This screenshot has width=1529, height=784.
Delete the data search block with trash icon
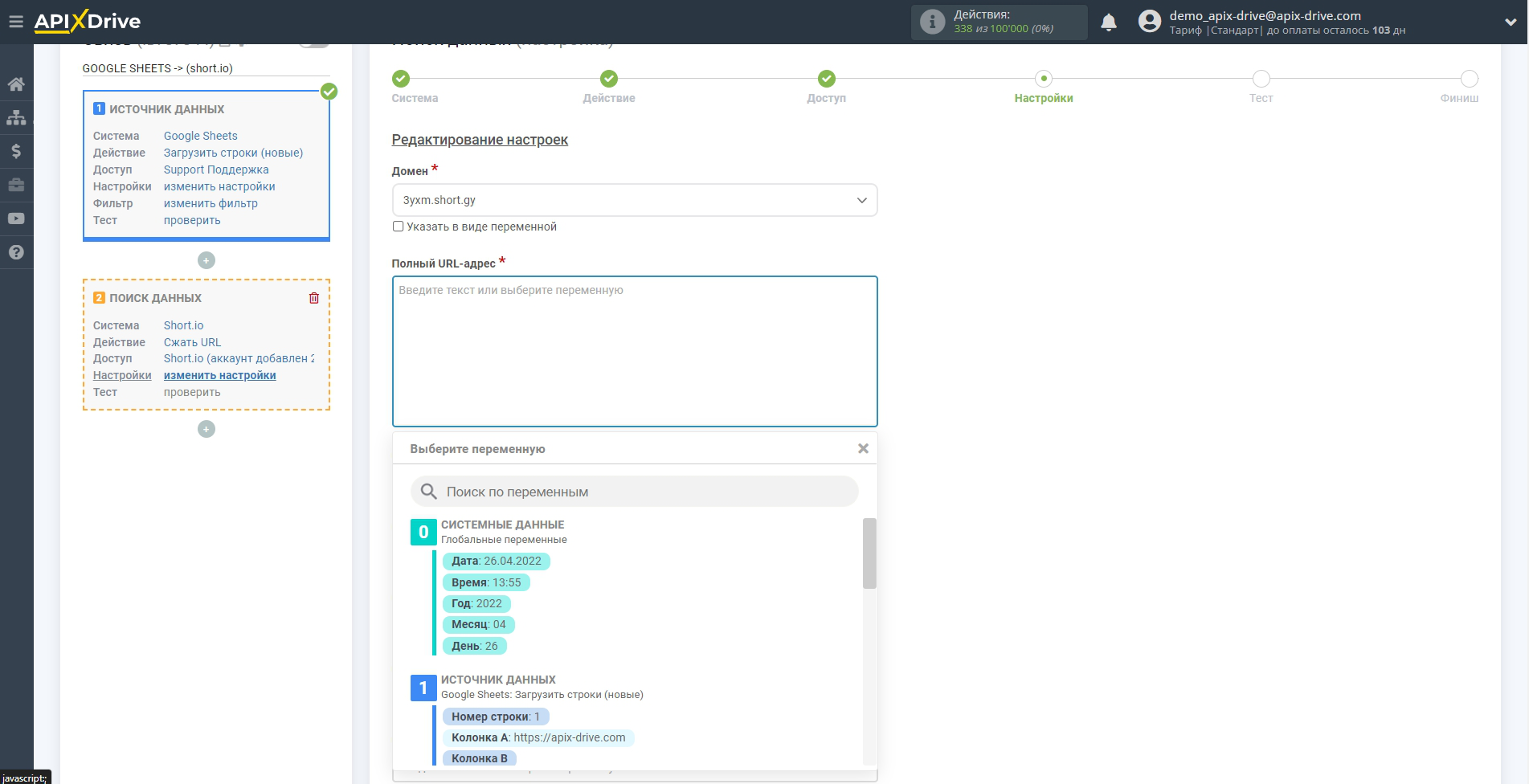pyautogui.click(x=314, y=298)
